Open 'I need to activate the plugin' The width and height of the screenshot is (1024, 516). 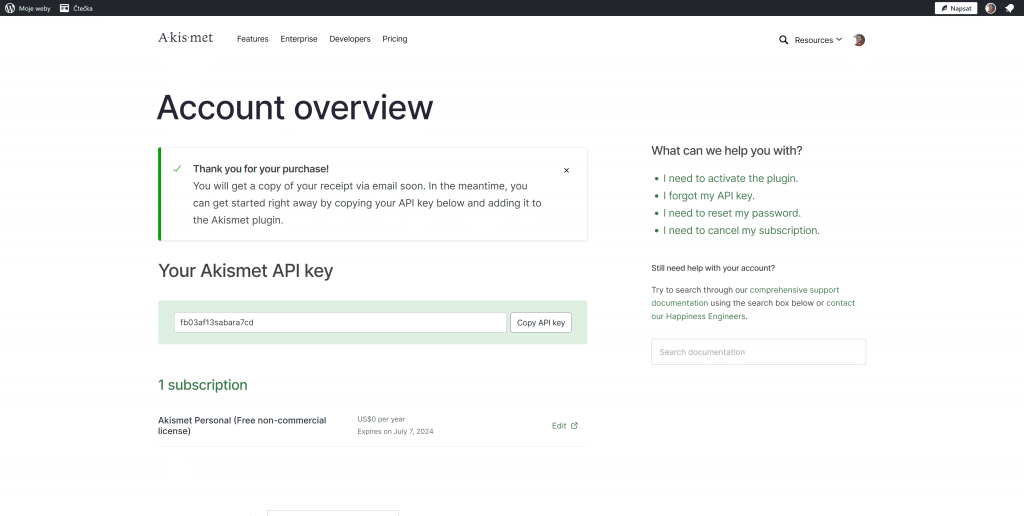[730, 178]
